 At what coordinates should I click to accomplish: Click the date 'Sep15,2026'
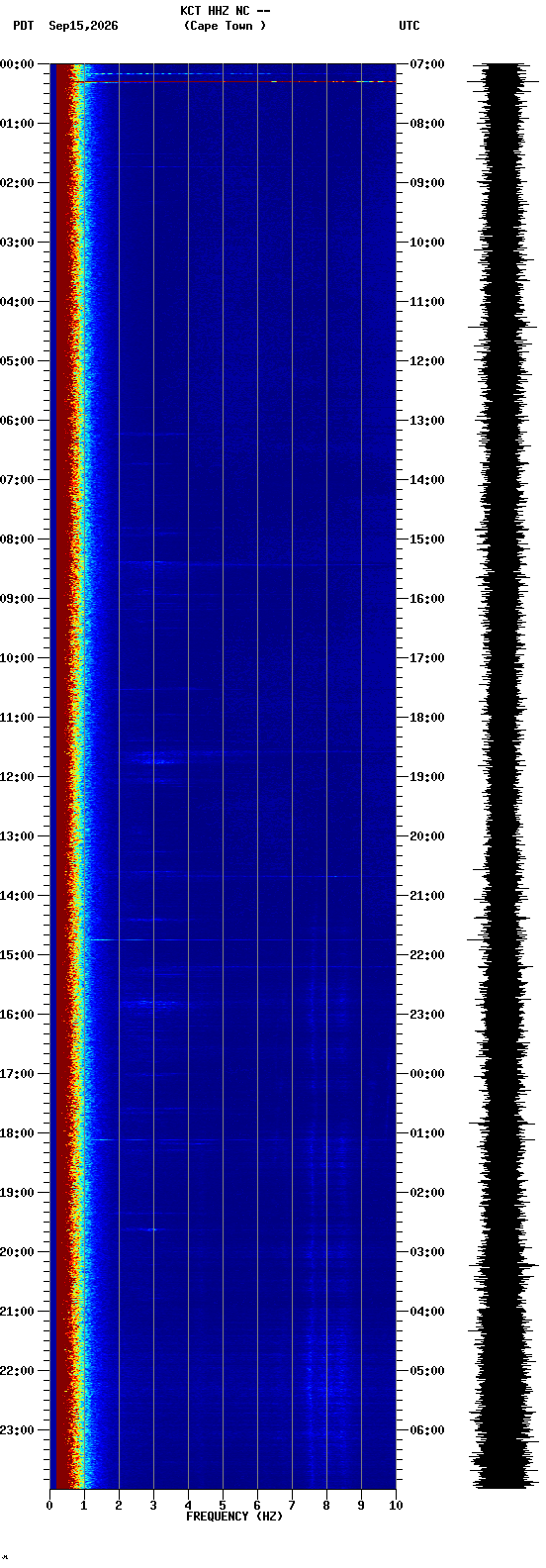(x=83, y=26)
